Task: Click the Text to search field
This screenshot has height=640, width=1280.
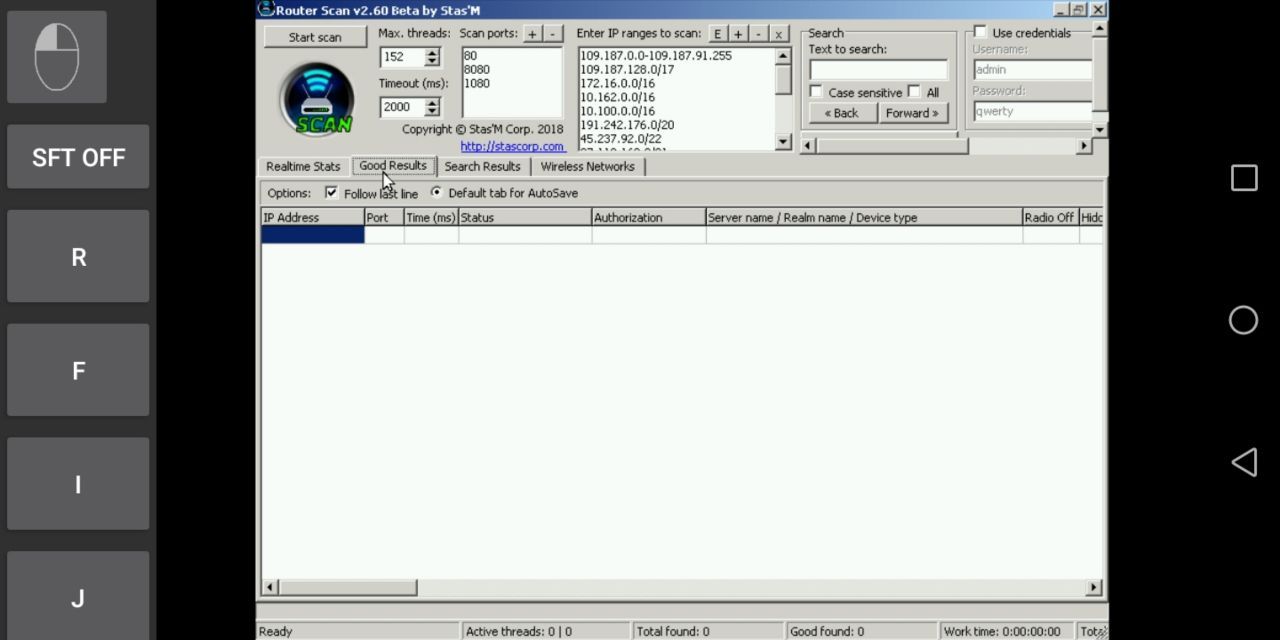Action: pos(878,70)
